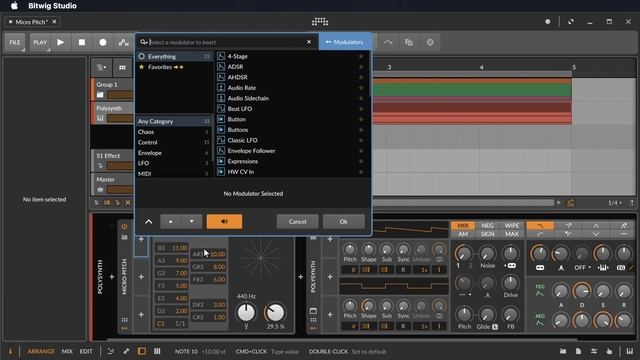640x360 pixels.
Task: Choose the LFO category
Action: pyautogui.click(x=174, y=163)
